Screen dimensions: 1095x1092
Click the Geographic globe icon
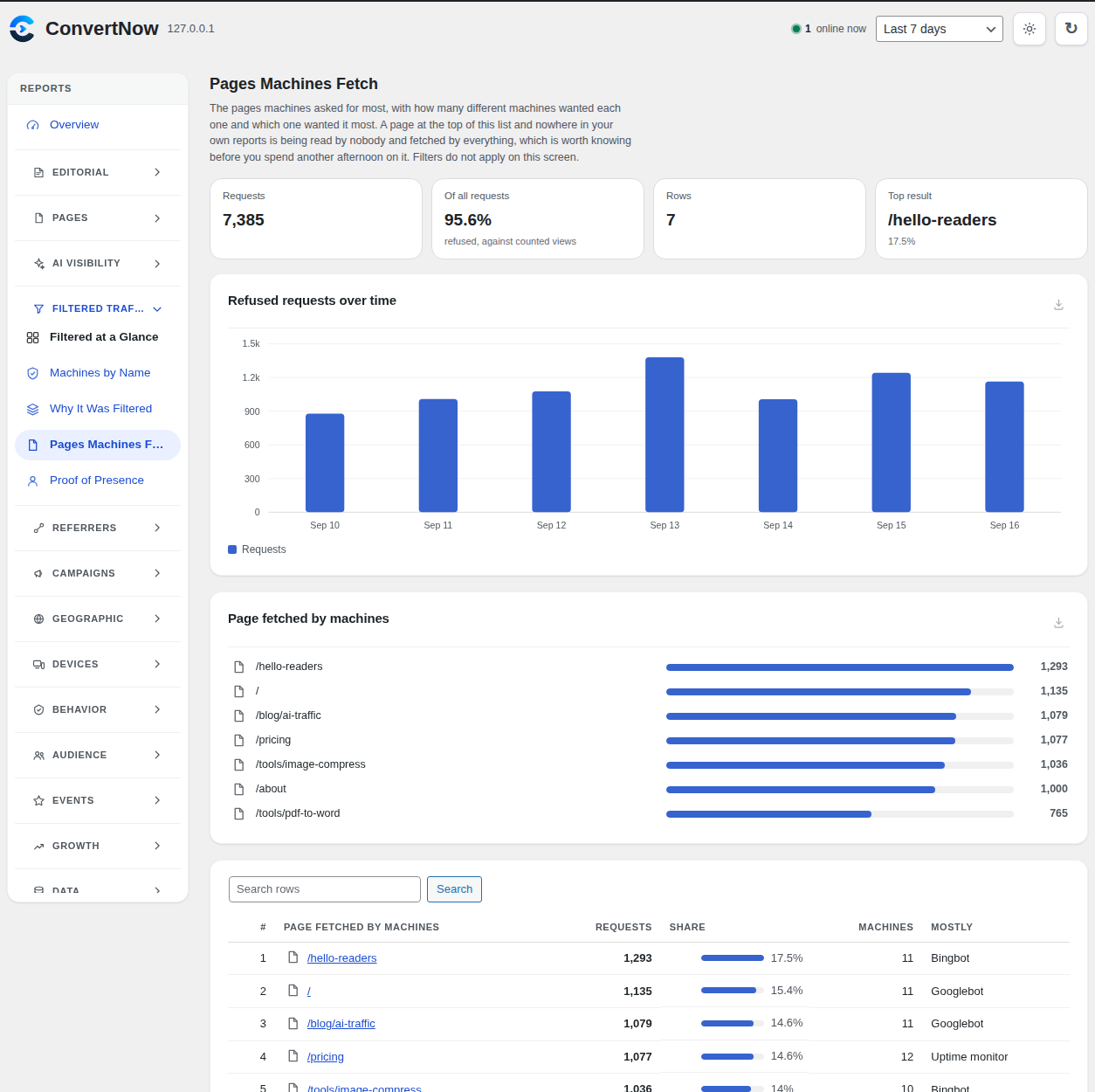(38, 619)
